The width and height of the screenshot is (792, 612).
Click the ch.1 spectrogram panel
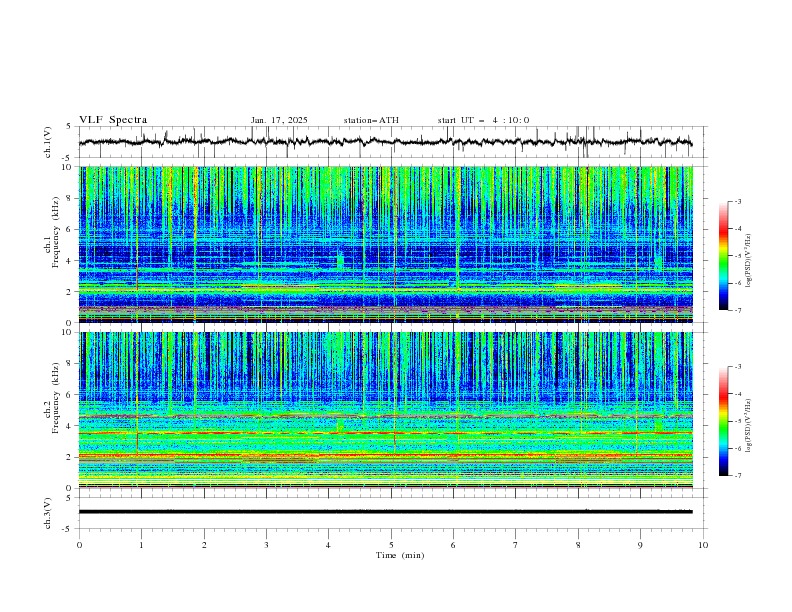(x=386, y=244)
